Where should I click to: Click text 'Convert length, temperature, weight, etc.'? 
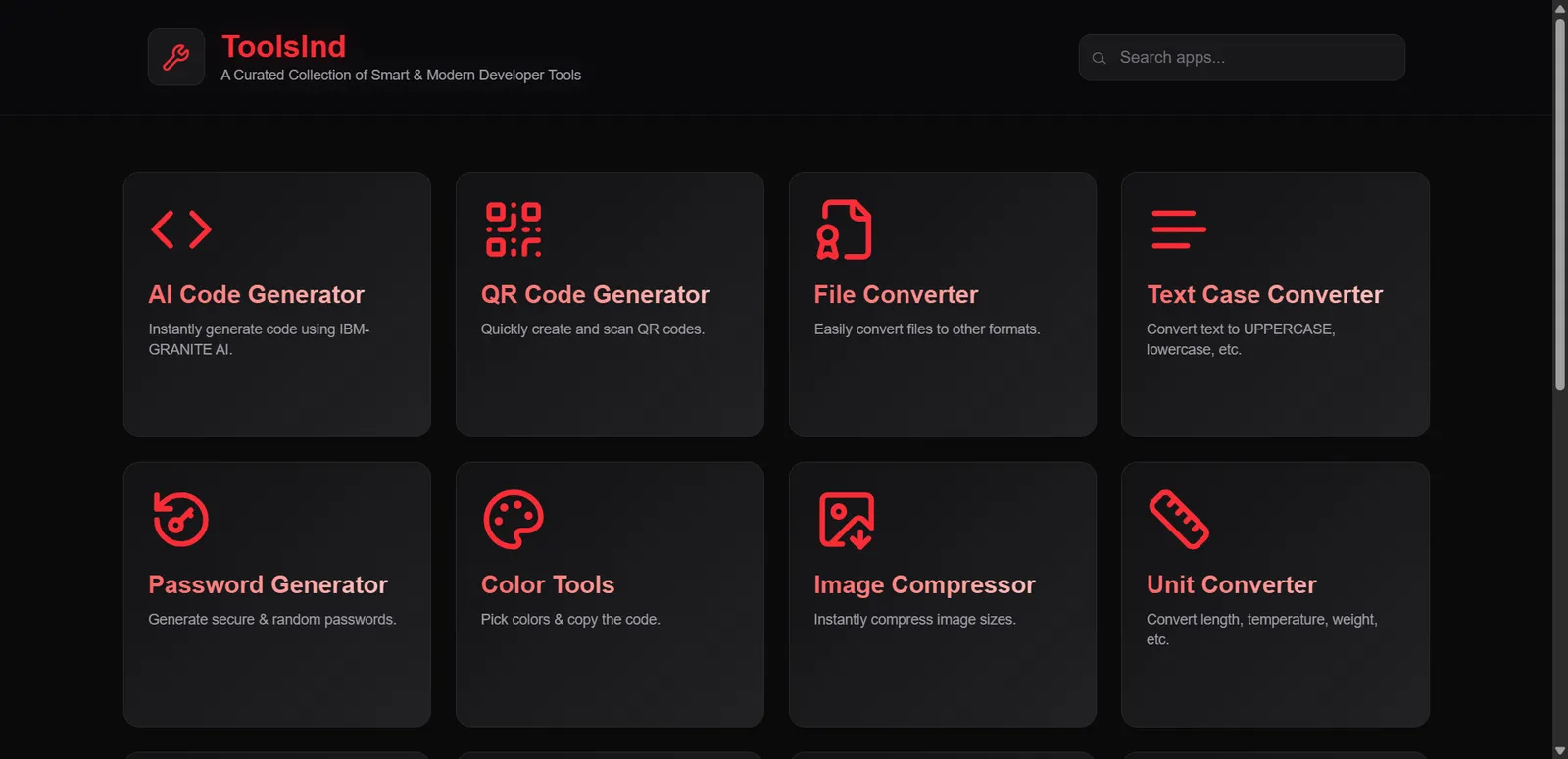click(1262, 630)
